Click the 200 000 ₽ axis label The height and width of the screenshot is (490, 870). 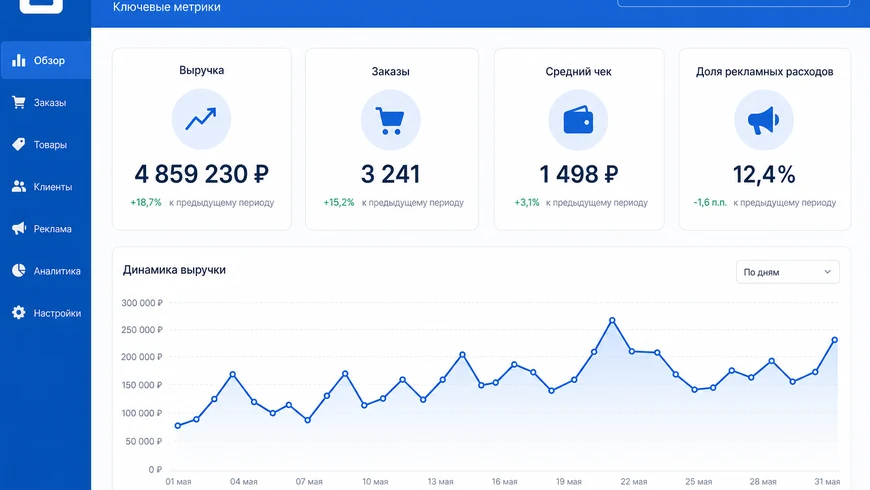pyautogui.click(x=142, y=357)
